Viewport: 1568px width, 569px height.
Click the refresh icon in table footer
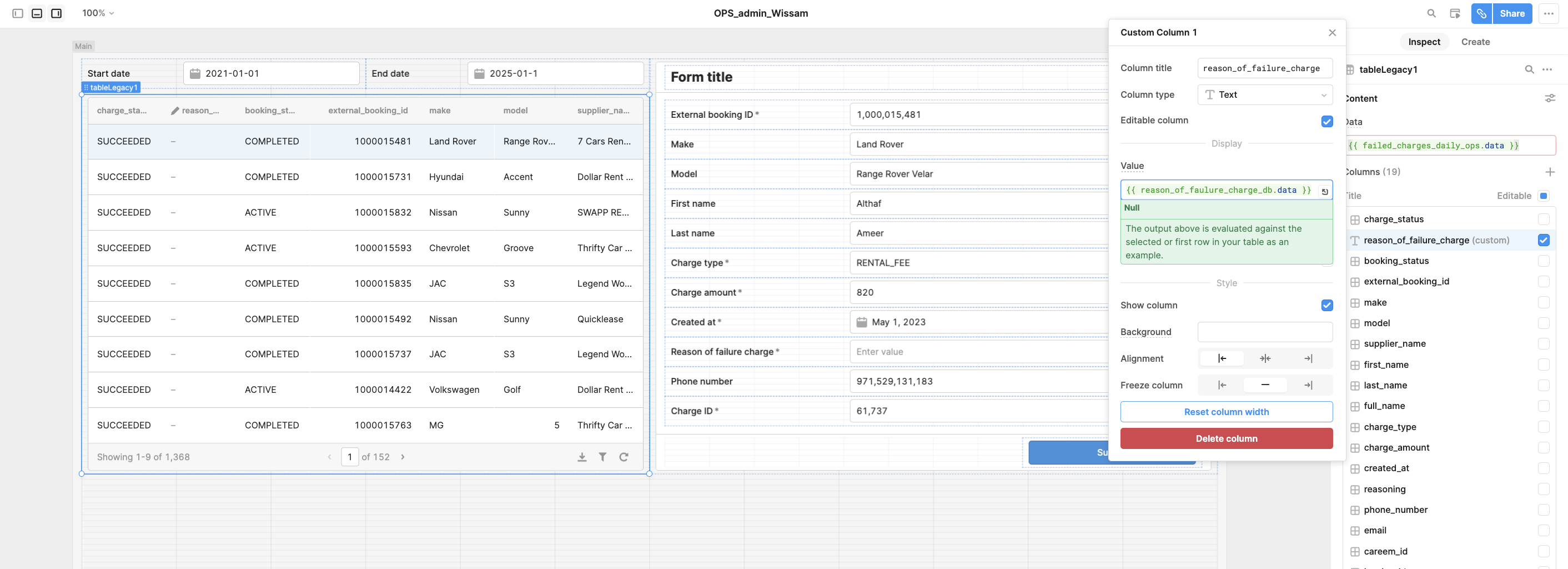(624, 457)
